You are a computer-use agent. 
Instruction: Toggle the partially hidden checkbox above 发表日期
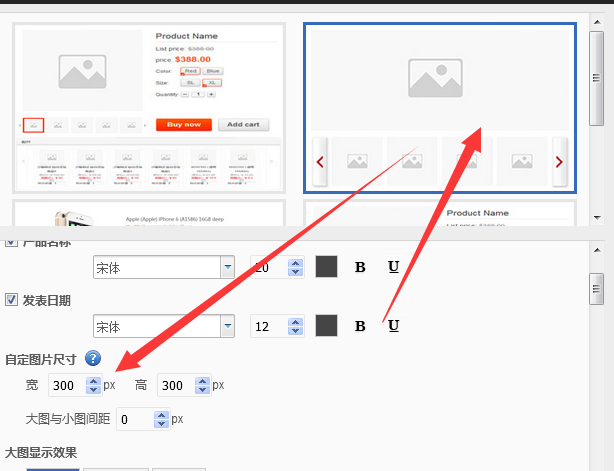click(12, 243)
